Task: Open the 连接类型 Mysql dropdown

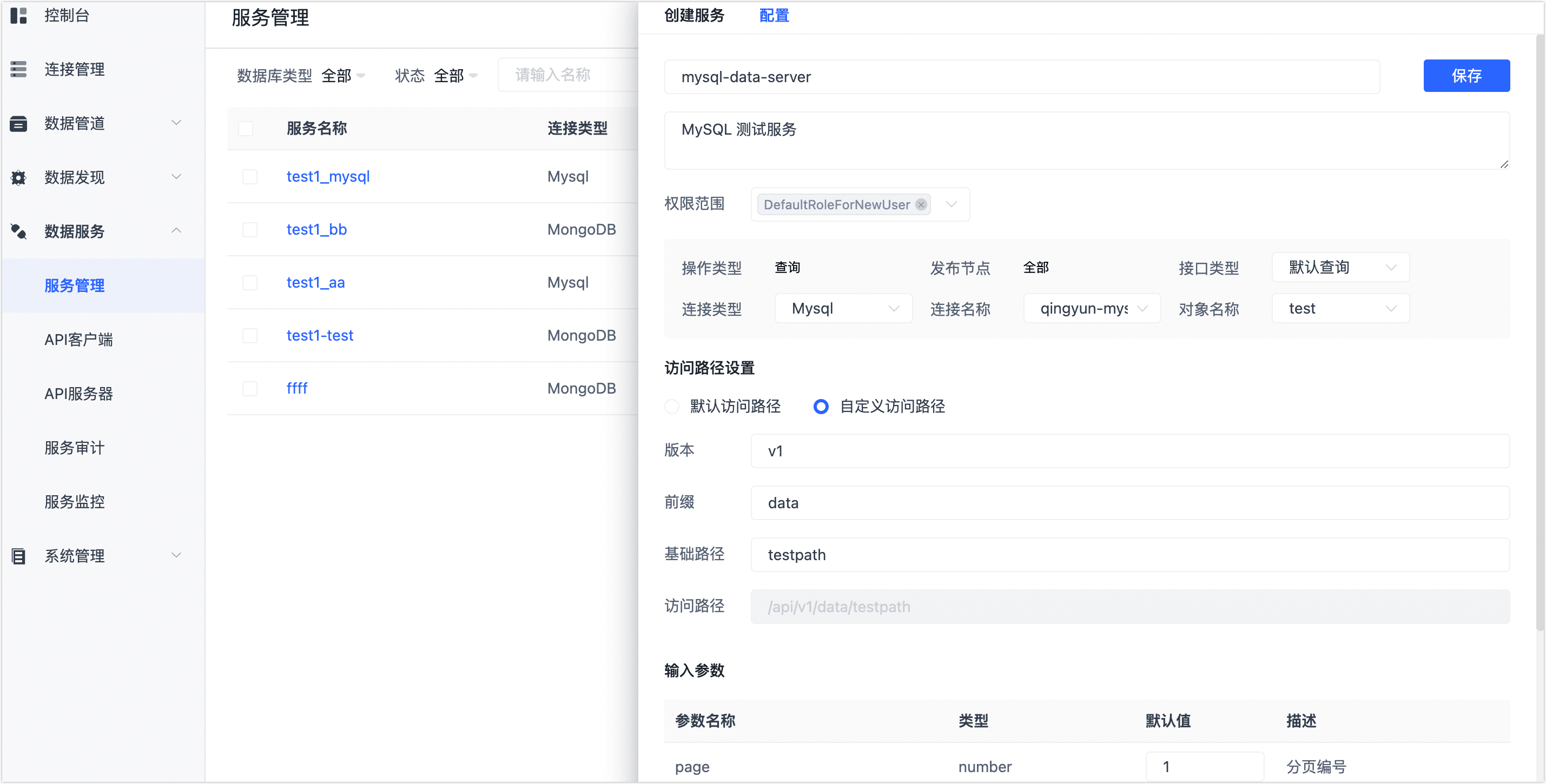Action: [x=843, y=308]
